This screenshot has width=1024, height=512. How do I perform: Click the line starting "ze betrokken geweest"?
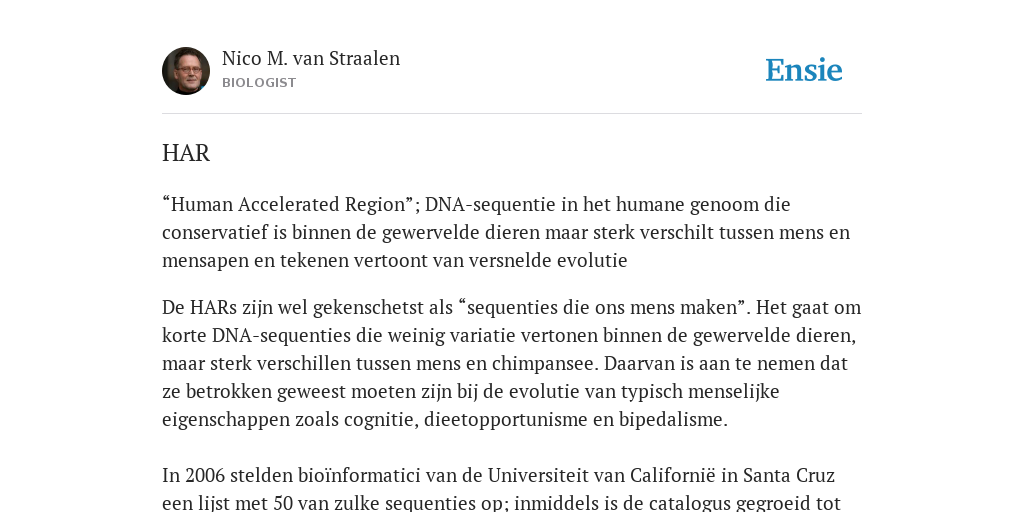point(471,392)
